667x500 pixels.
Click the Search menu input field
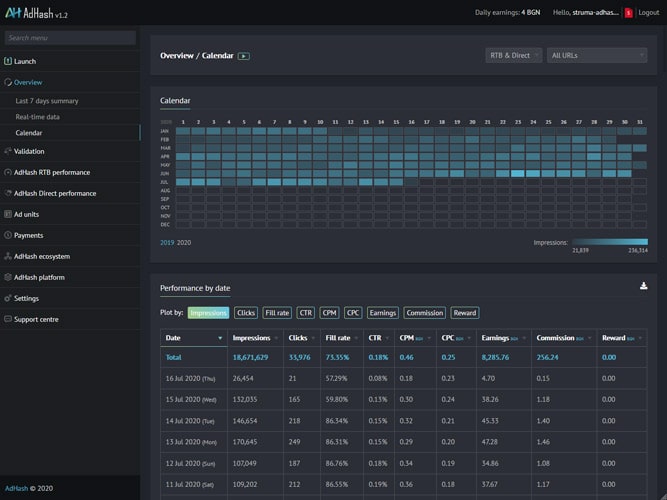69,38
